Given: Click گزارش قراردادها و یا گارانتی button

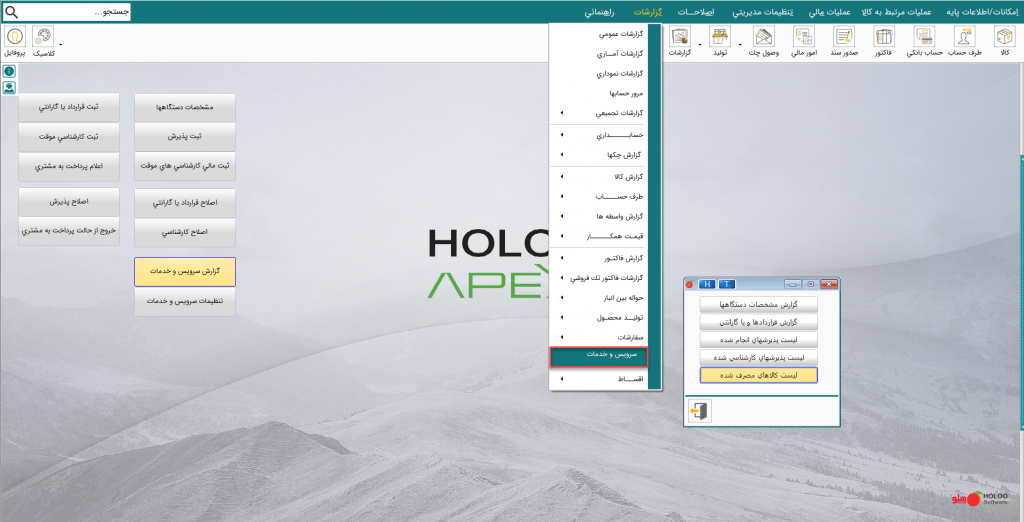Looking at the screenshot, I should [758, 323].
